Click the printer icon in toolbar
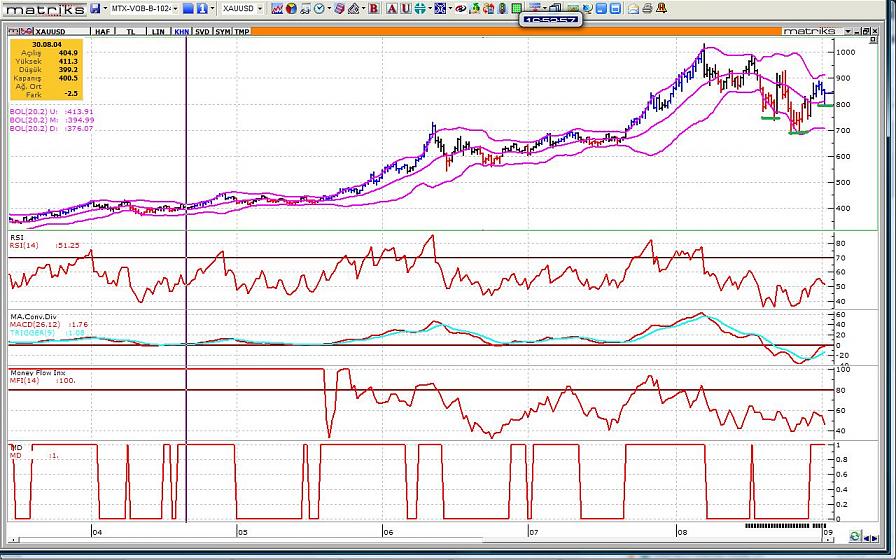 point(647,8)
